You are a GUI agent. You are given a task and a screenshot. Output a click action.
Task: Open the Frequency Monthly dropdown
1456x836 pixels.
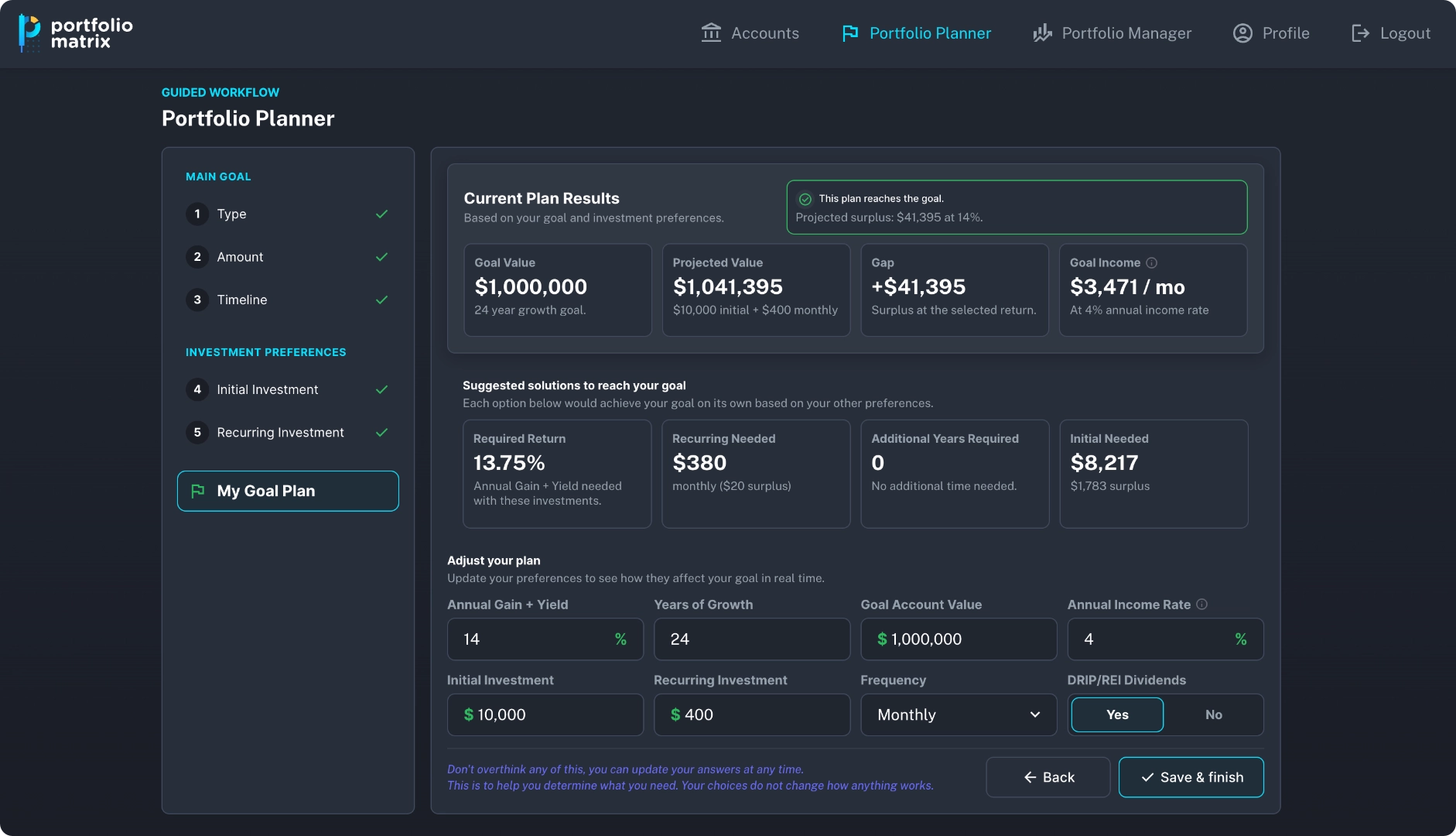coord(959,714)
